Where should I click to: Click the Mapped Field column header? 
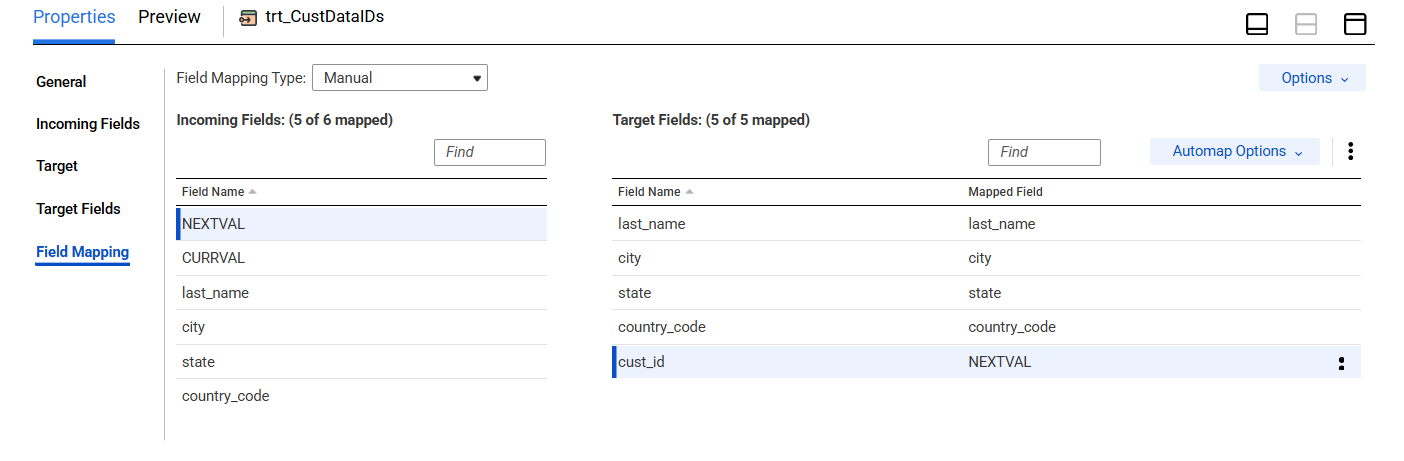tap(1005, 192)
